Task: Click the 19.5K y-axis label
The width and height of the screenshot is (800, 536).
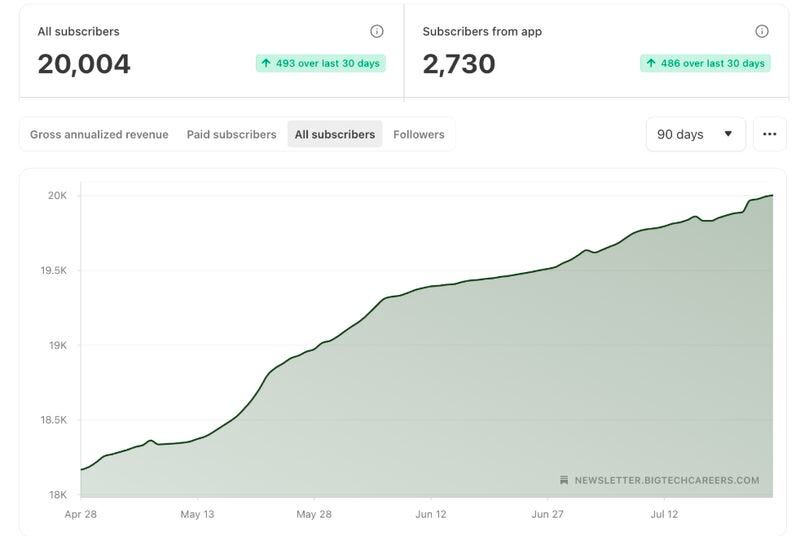Action: point(54,270)
